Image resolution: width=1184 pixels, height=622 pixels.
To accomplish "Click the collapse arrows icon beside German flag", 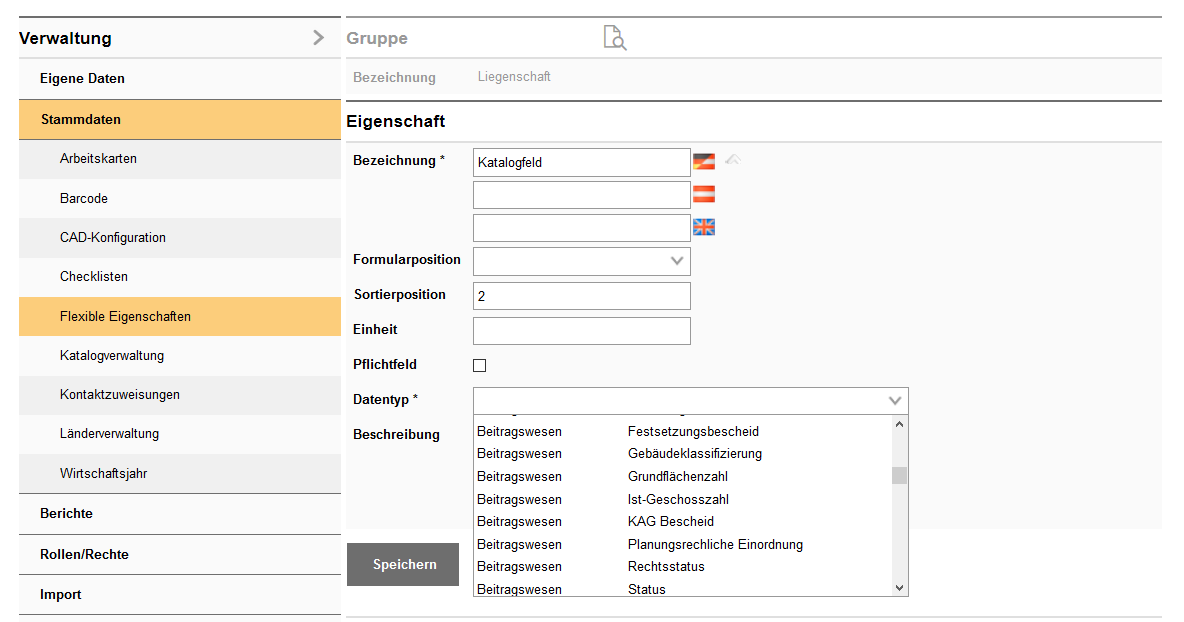I will 733,160.
